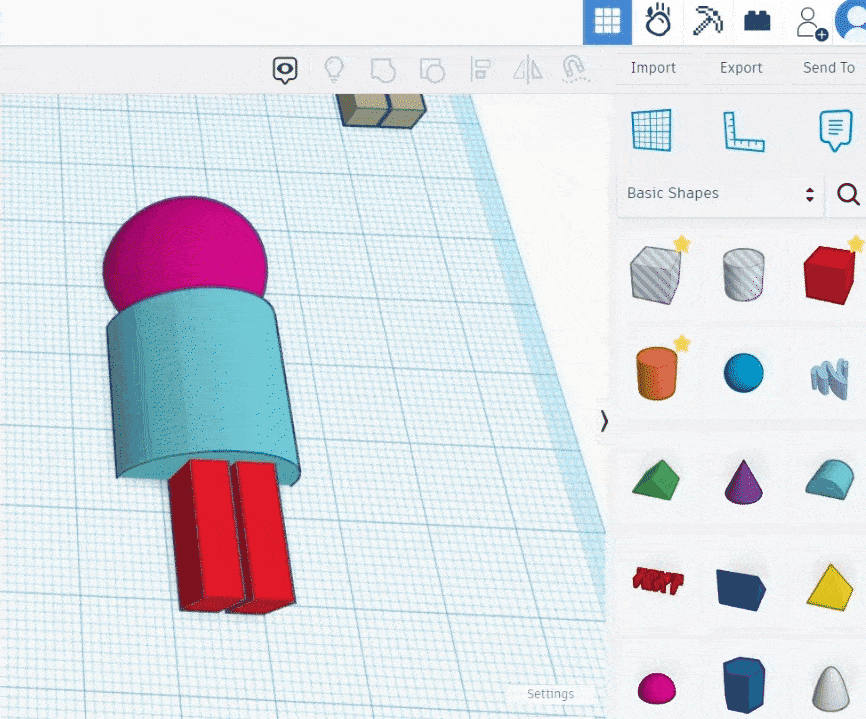Pick the light blue Scribble shape
Image resolution: width=866 pixels, height=719 pixels.
(x=830, y=378)
